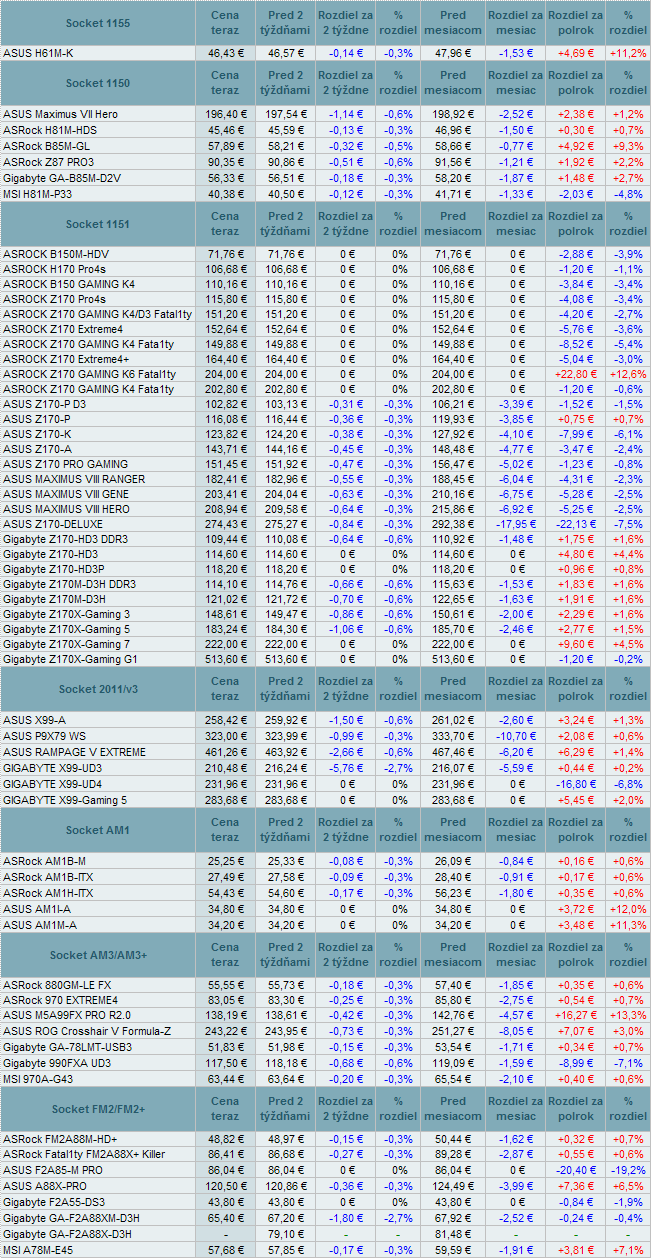Screen dimensions: 651x1258
Task: Click the ASUS Z170-A row label
Action: 37,449
